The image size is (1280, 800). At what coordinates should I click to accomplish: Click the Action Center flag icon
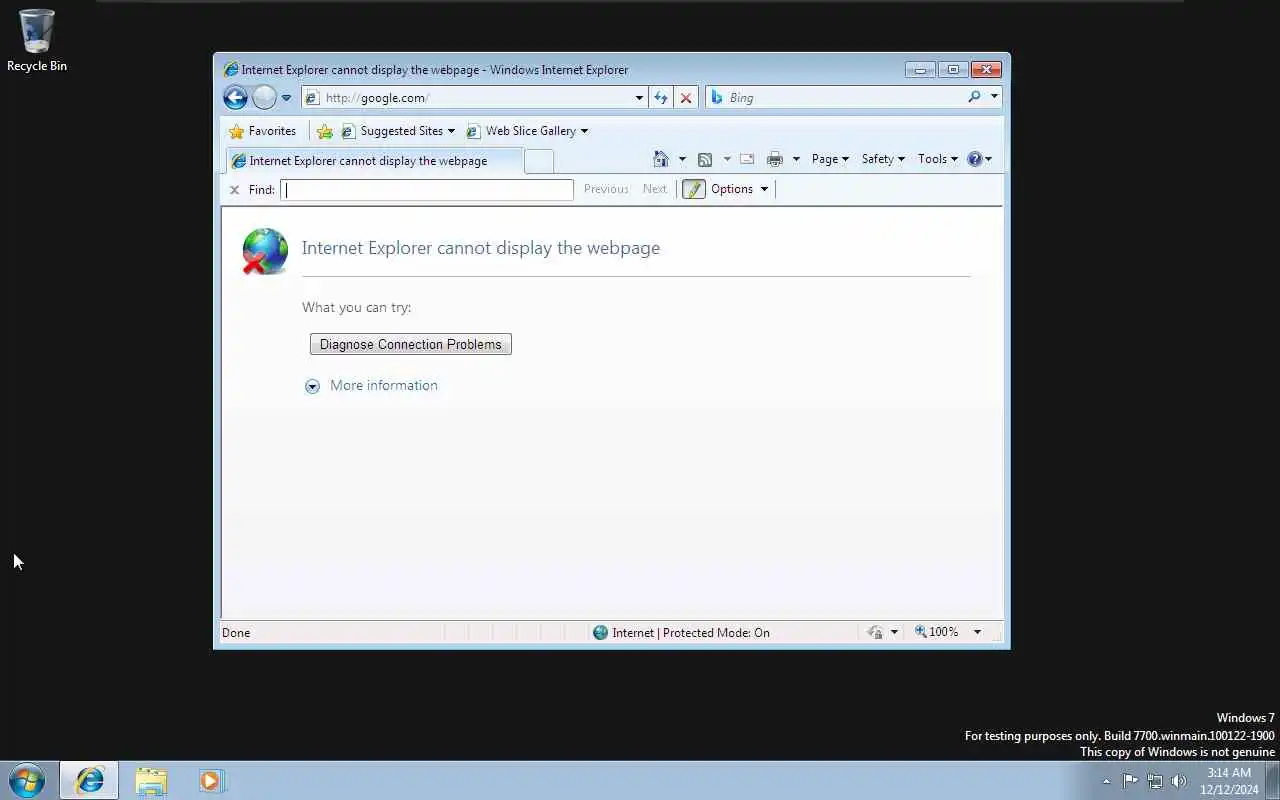click(1131, 781)
